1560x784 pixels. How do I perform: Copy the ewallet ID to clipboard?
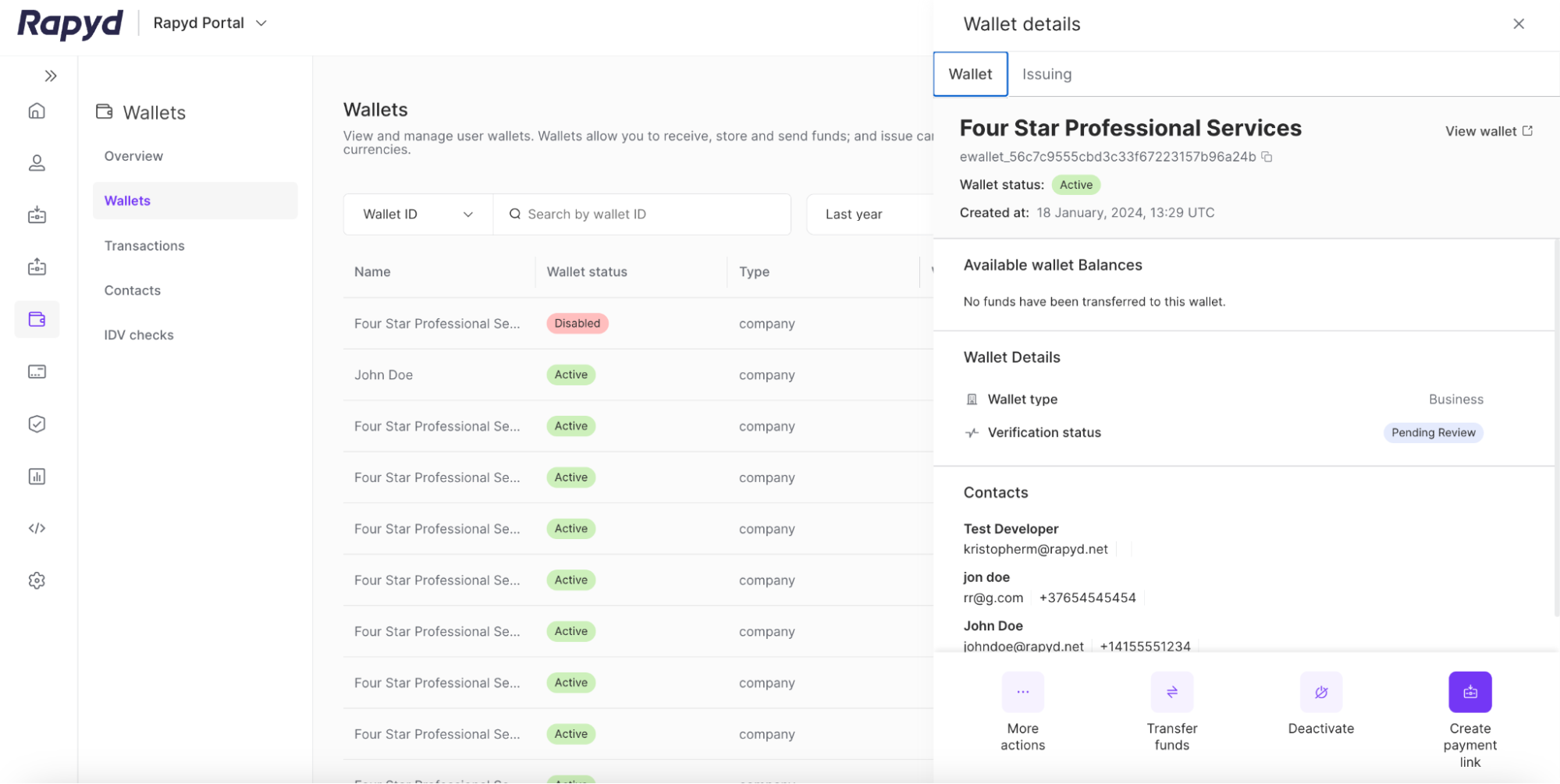pos(1267,157)
